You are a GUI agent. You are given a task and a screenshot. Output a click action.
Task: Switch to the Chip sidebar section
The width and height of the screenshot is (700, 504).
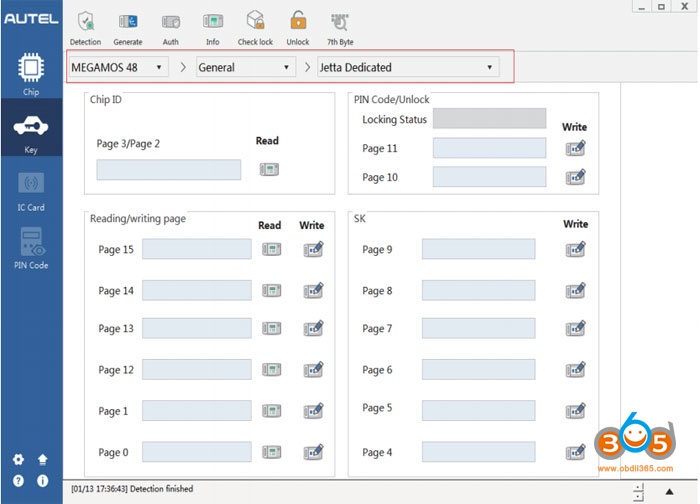[x=31, y=74]
